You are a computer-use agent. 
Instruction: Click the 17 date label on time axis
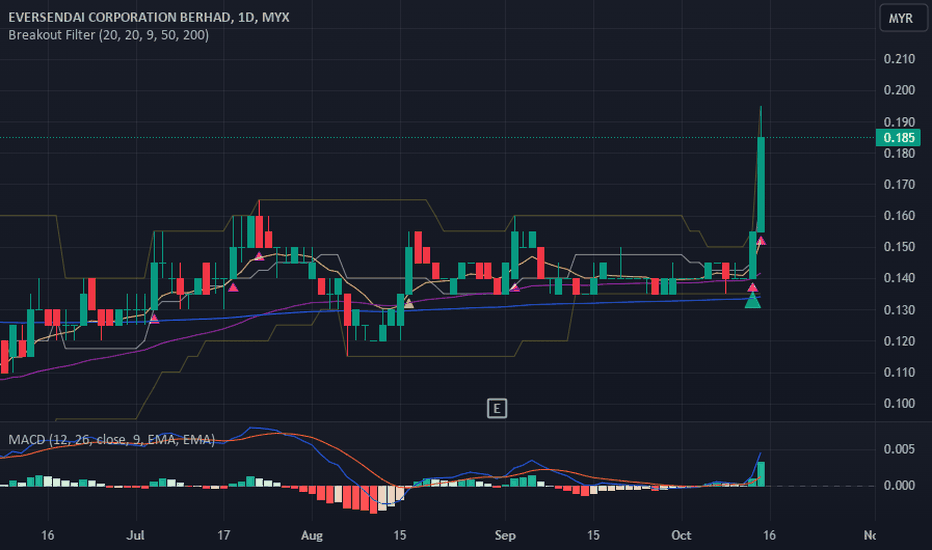pyautogui.click(x=223, y=535)
